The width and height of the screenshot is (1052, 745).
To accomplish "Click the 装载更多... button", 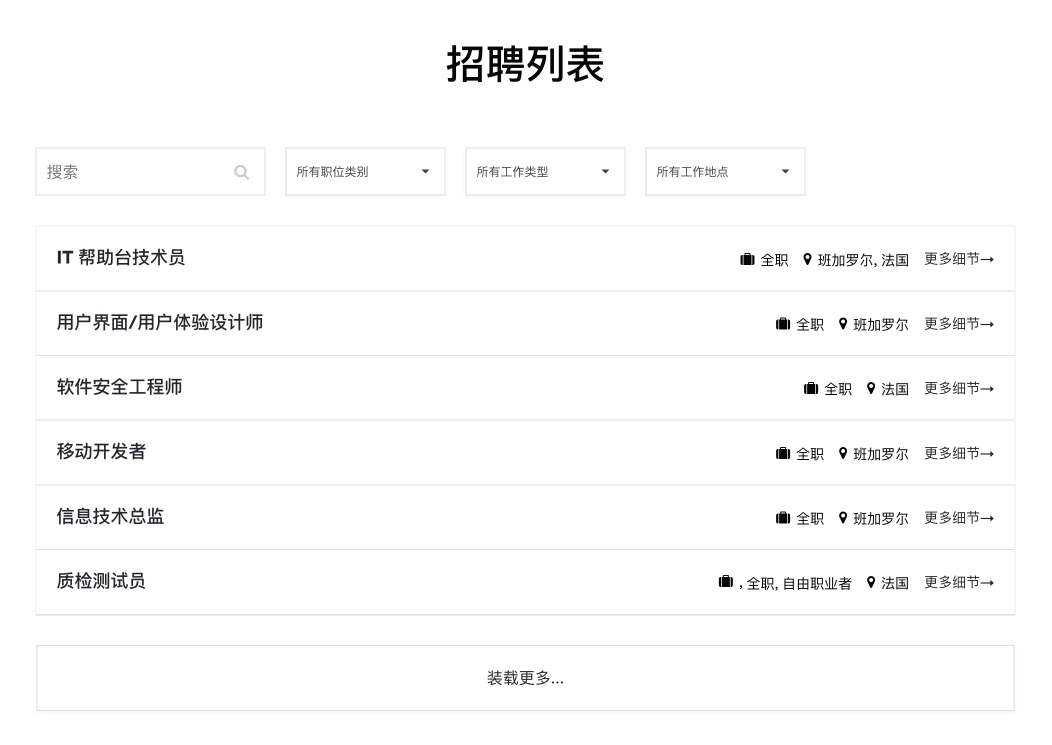I will point(525,678).
